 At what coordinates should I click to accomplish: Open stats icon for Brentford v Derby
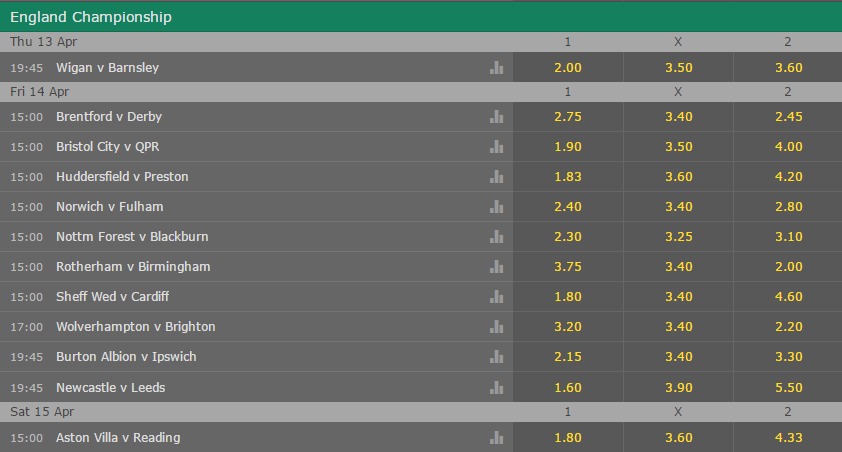[x=496, y=117]
